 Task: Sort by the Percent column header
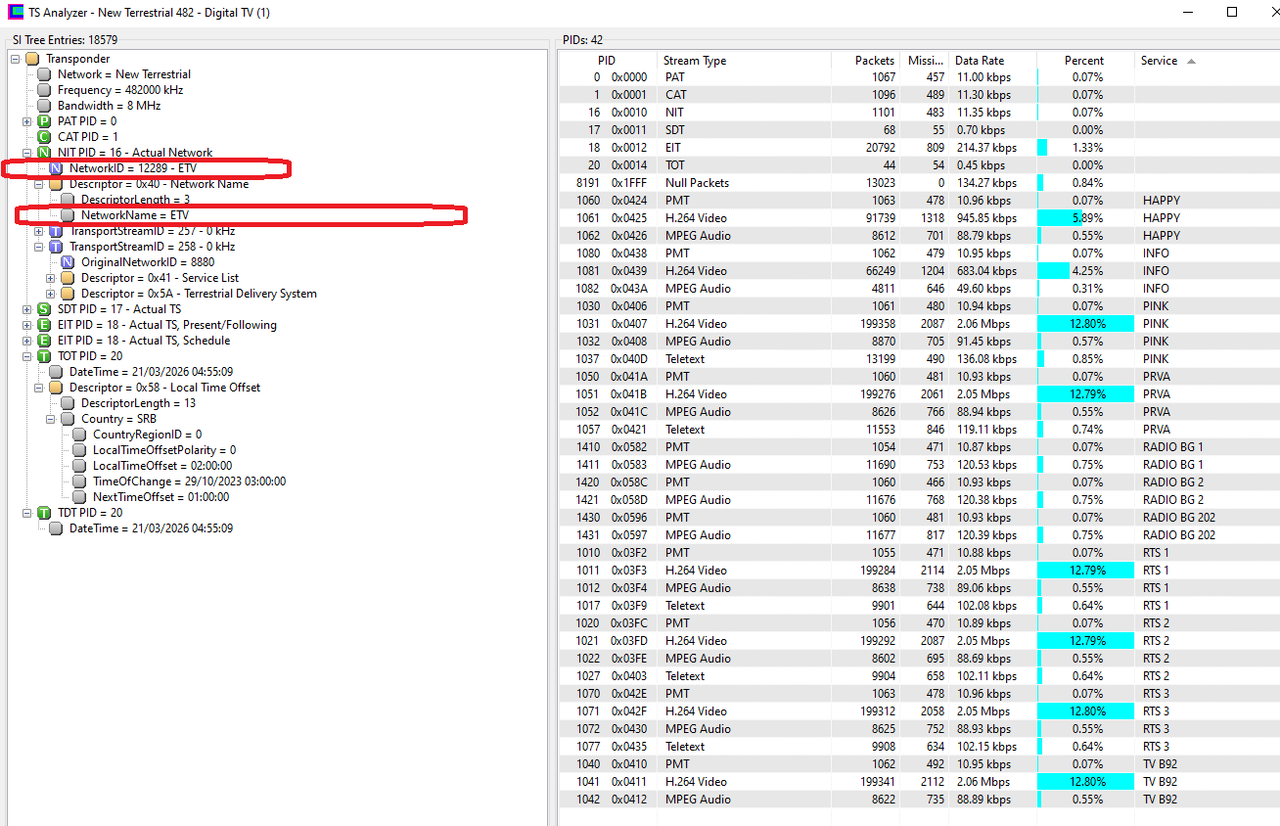click(1085, 61)
